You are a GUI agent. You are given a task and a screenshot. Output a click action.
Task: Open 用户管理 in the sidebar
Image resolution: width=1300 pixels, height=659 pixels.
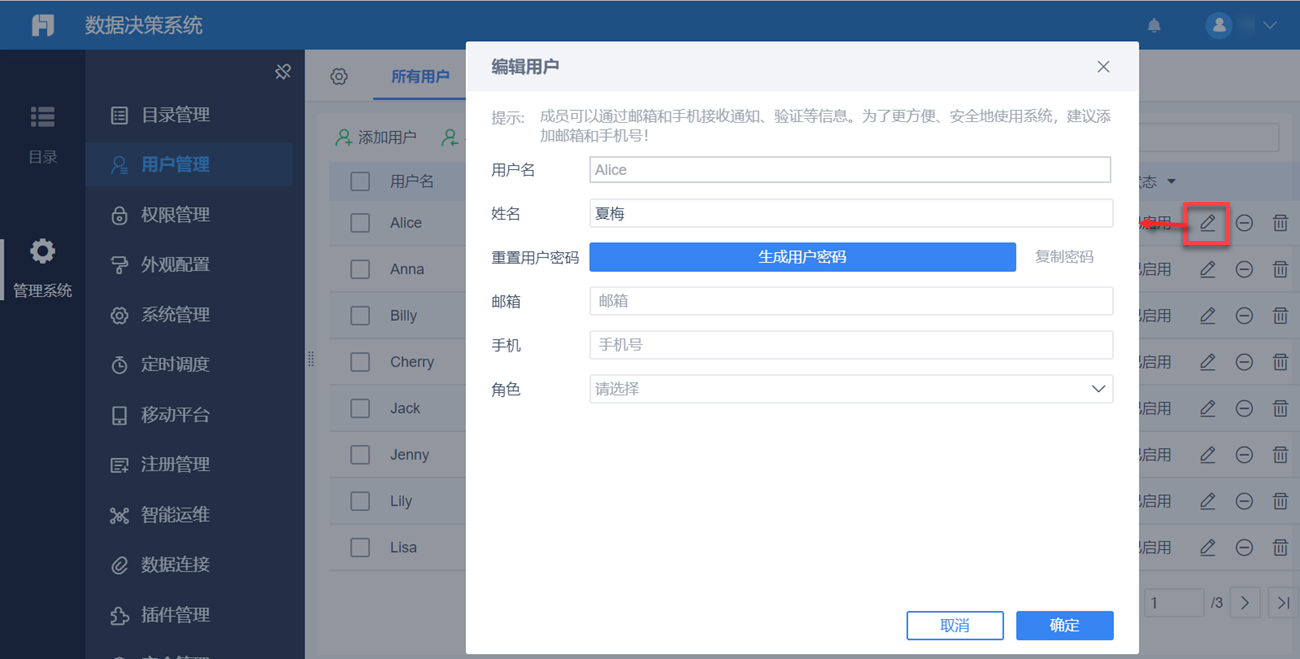tap(189, 165)
